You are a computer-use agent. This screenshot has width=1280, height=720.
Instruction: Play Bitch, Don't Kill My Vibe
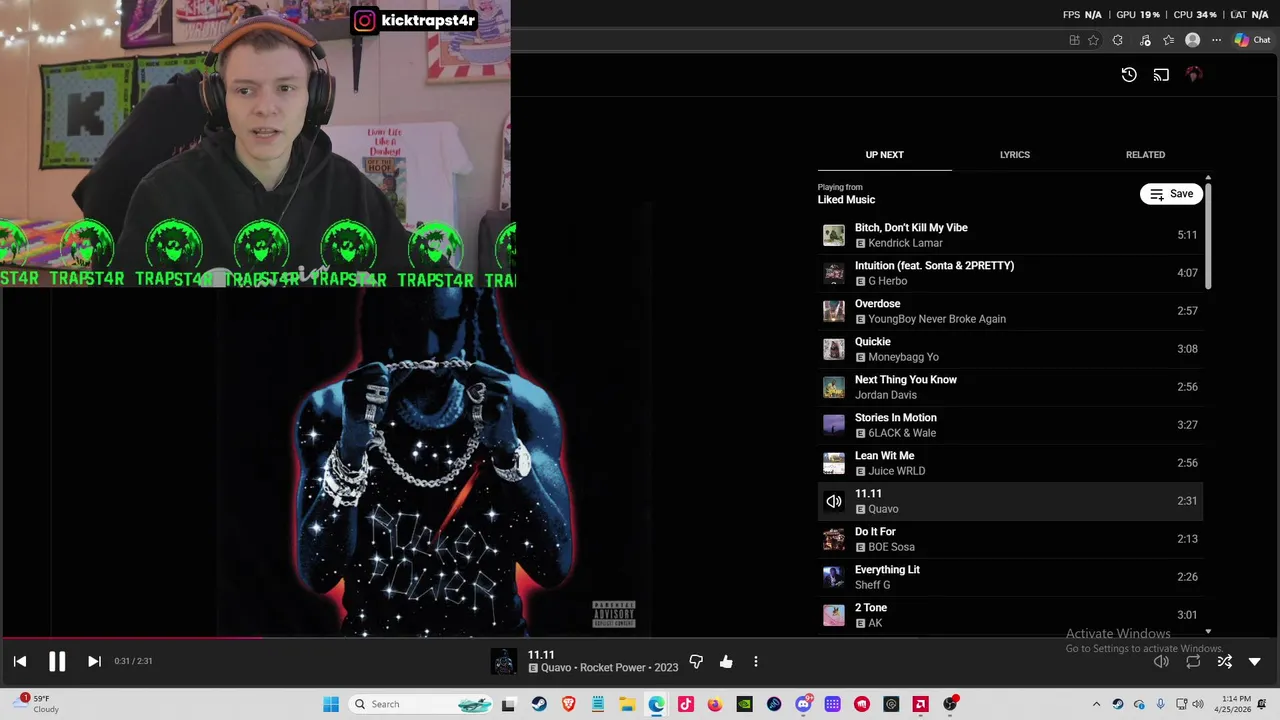coord(1010,235)
